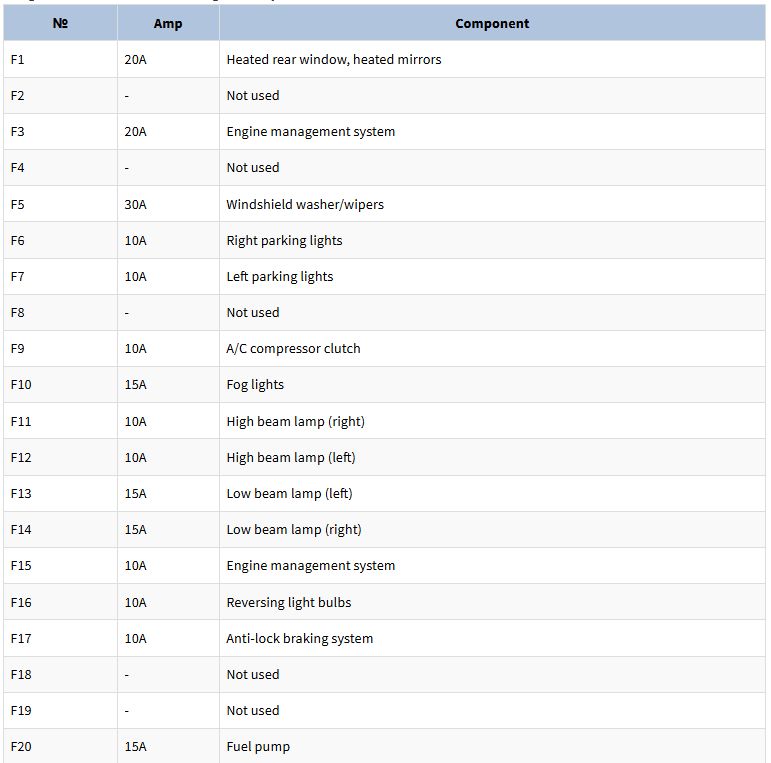Select the Right parking lights row
771x763 pixels.
point(385,240)
